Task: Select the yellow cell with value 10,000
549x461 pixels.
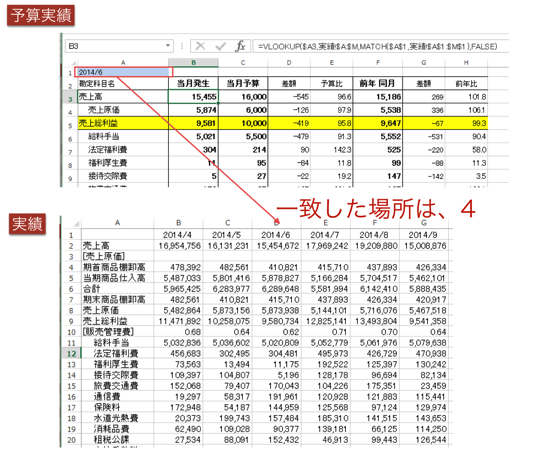Action: (243, 123)
